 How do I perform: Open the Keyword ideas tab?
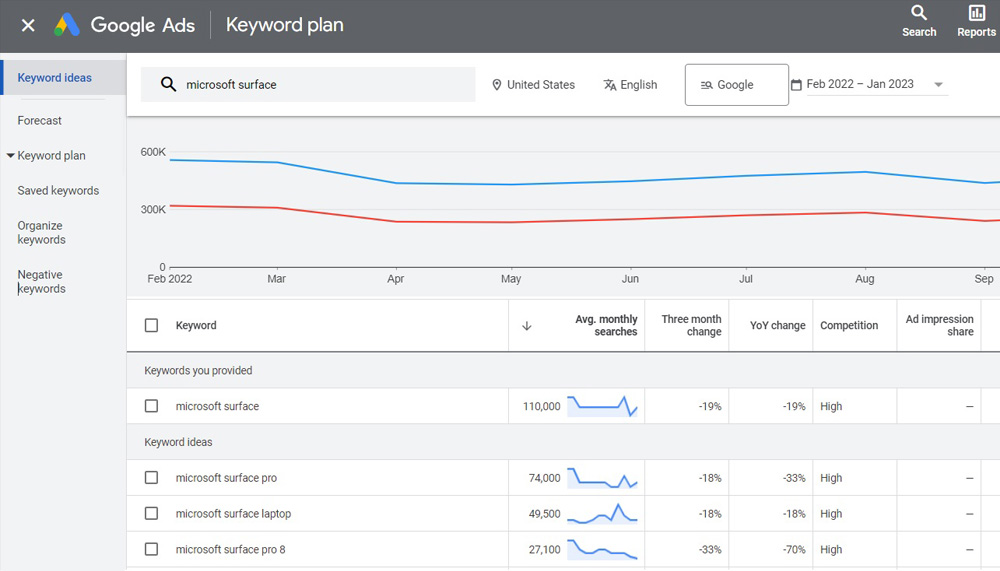pyautogui.click(x=64, y=78)
